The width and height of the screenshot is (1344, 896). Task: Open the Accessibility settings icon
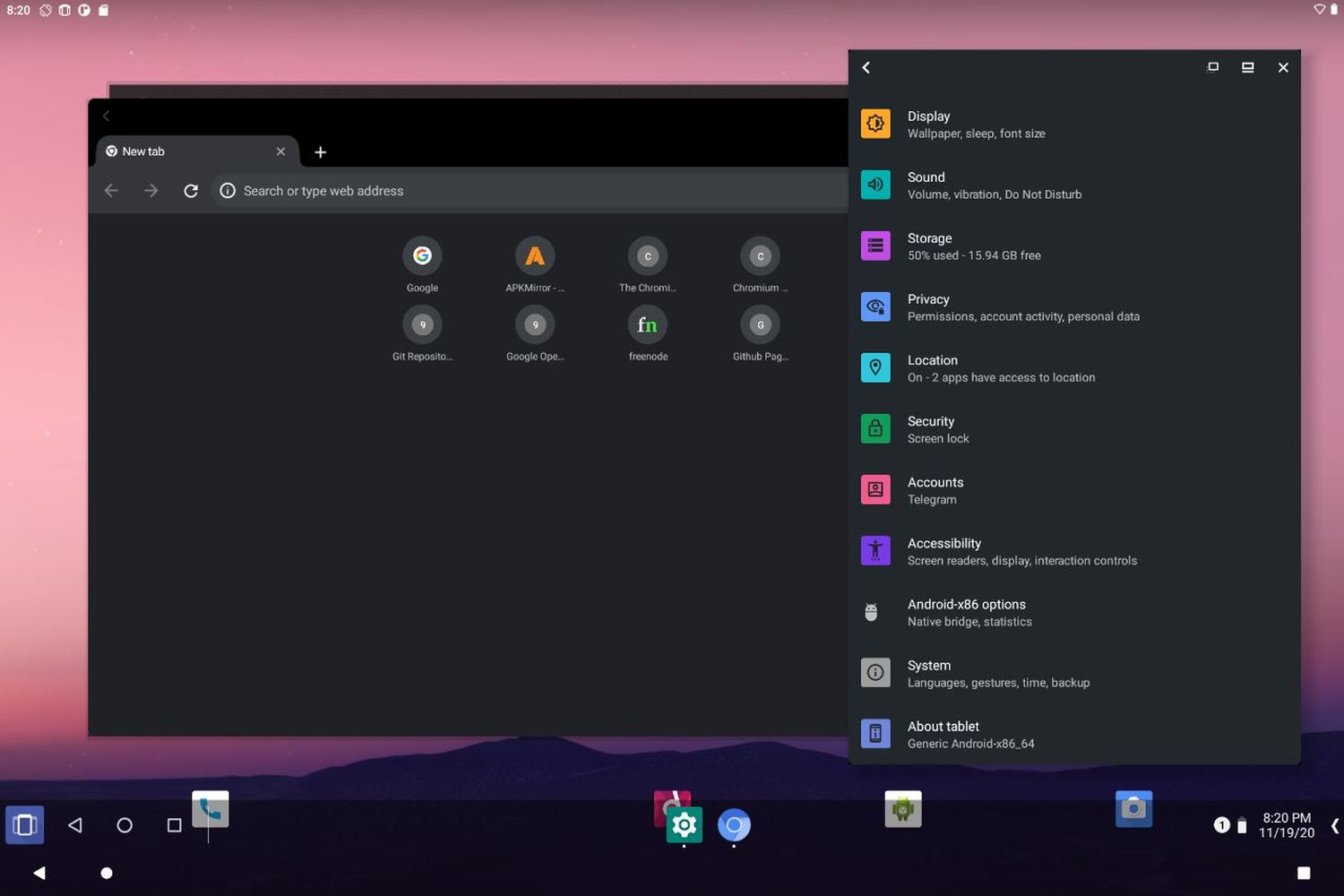point(875,550)
